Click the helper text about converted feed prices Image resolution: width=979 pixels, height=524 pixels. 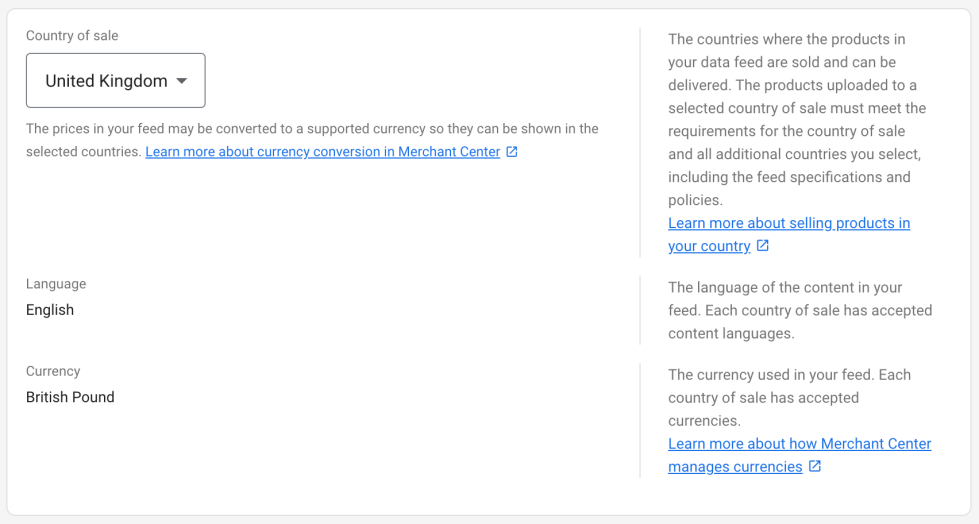pyautogui.click(x=312, y=129)
